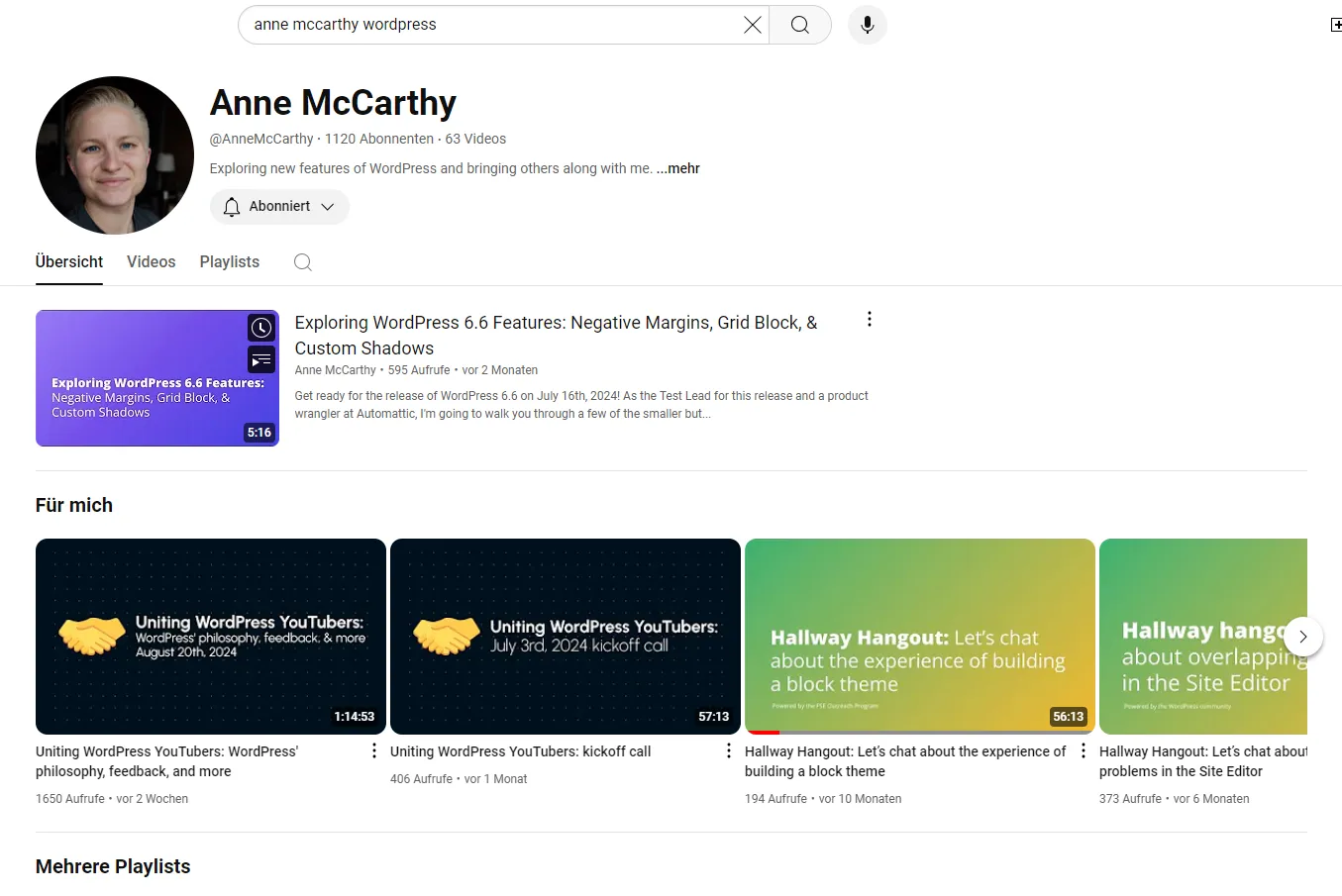Click the 1:14:53 duration badge

(x=355, y=717)
